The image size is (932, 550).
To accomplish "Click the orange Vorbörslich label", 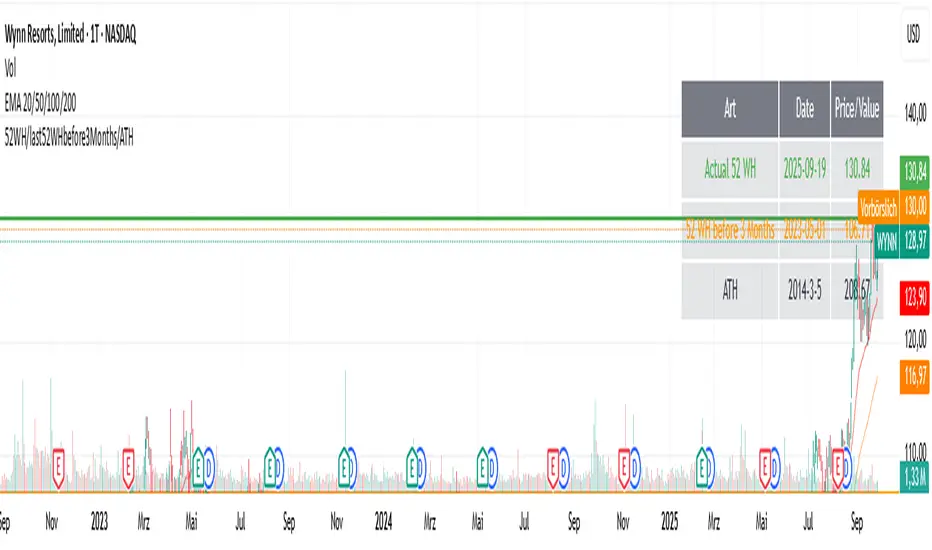I will coord(878,208).
